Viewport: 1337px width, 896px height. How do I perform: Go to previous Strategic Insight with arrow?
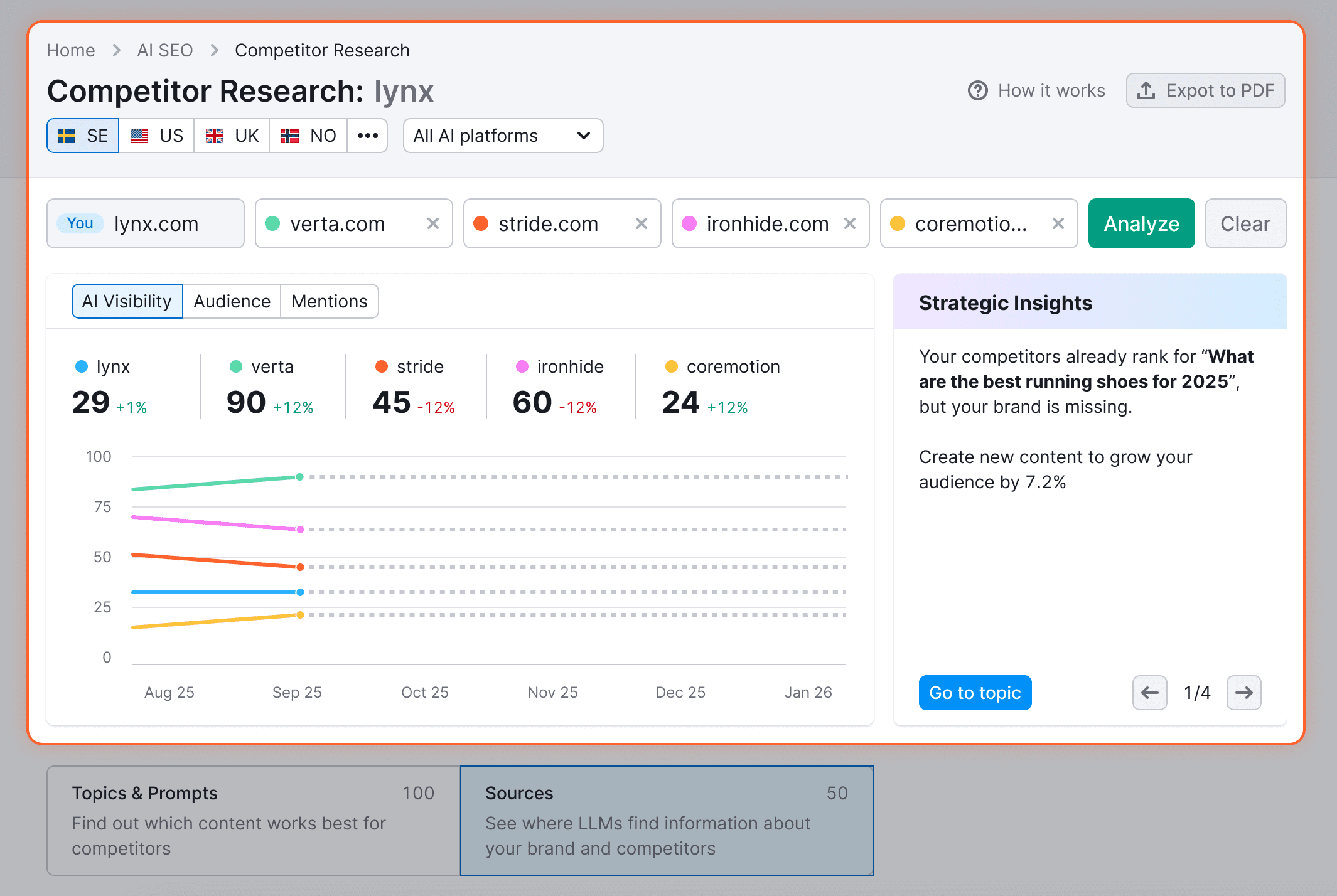click(1149, 693)
